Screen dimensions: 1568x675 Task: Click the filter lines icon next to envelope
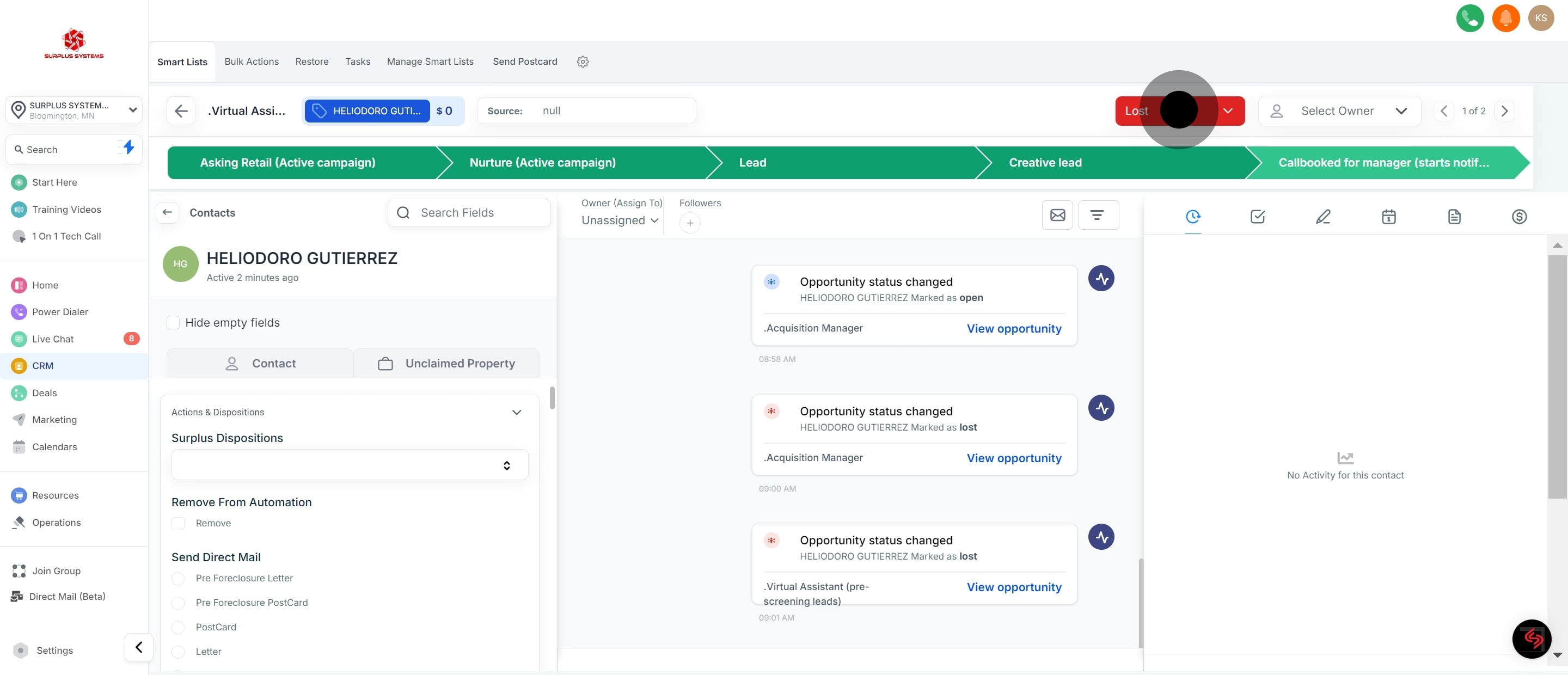pyautogui.click(x=1097, y=215)
